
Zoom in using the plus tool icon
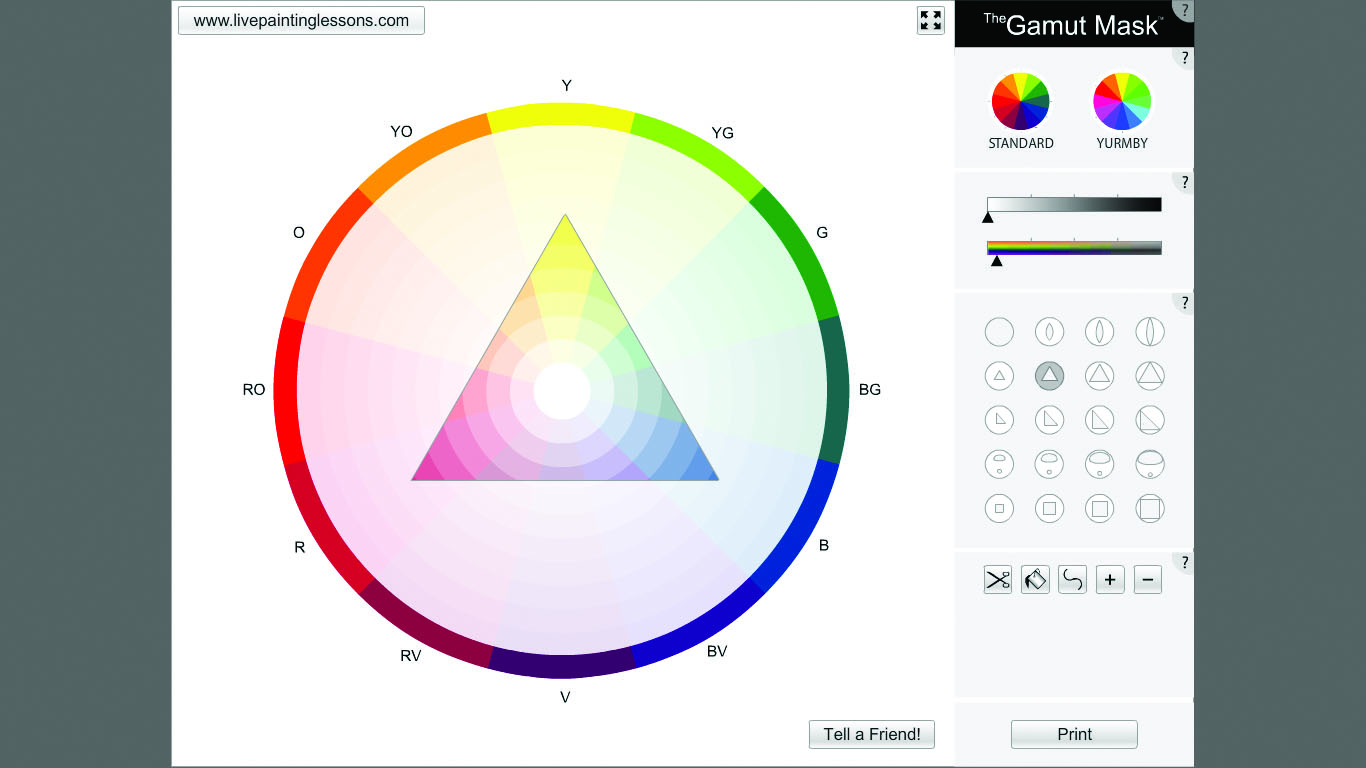pos(1110,579)
